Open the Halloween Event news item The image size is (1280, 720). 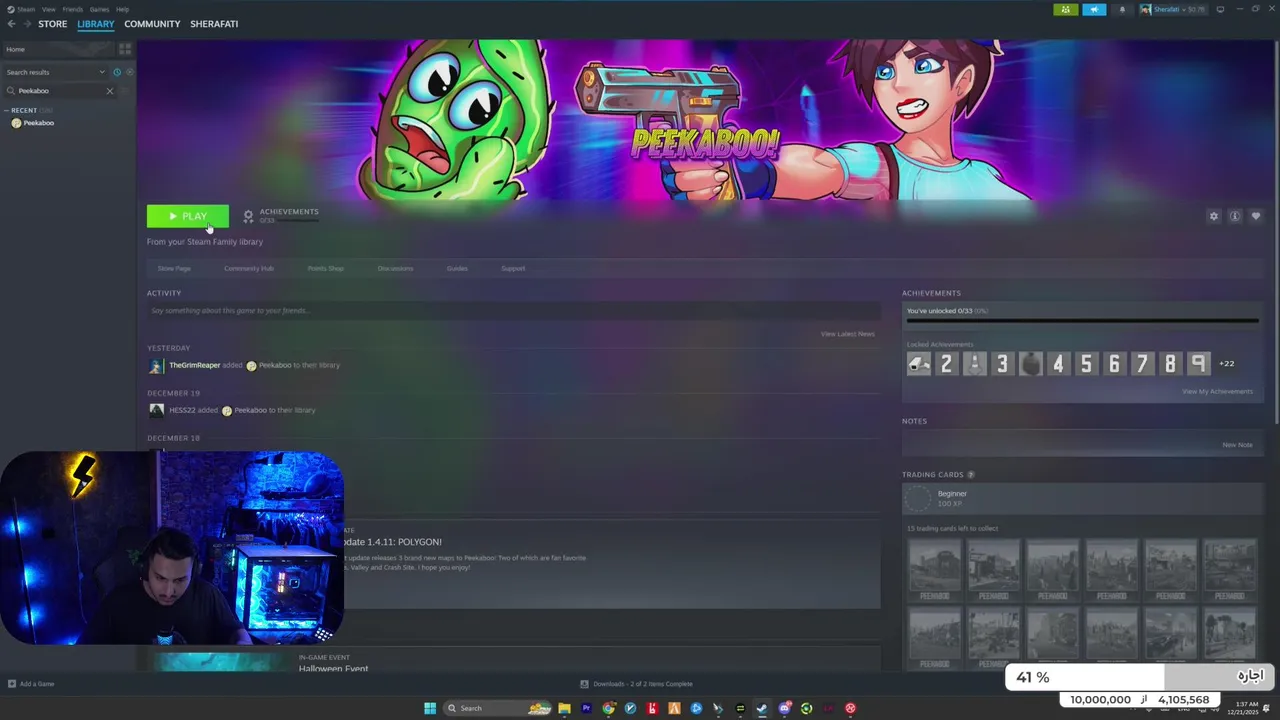pyautogui.click(x=333, y=668)
